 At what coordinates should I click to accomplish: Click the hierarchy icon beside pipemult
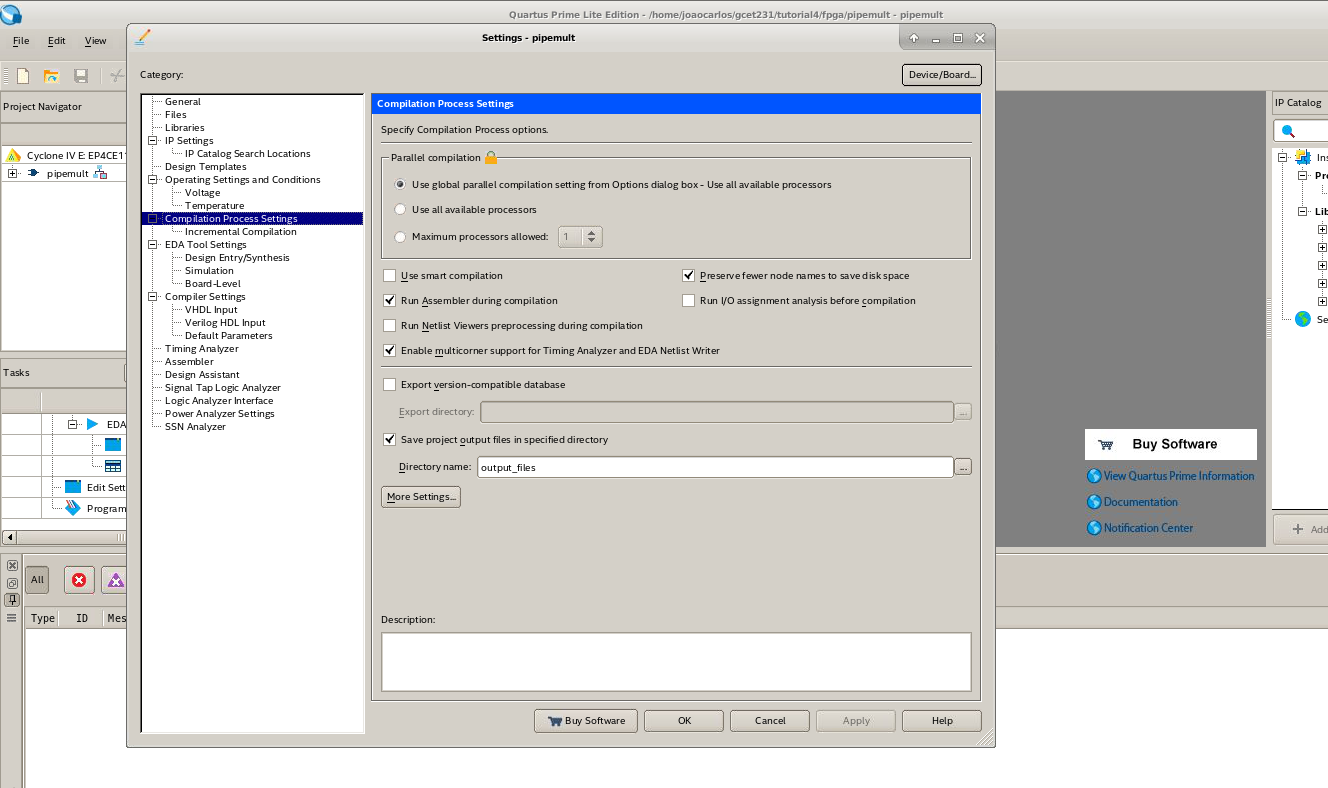pos(100,173)
